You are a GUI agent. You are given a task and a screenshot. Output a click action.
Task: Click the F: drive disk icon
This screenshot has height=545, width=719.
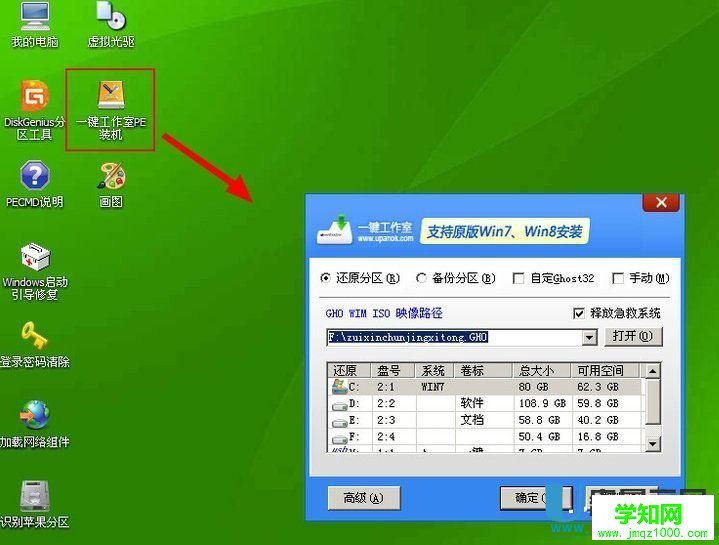pos(340,438)
